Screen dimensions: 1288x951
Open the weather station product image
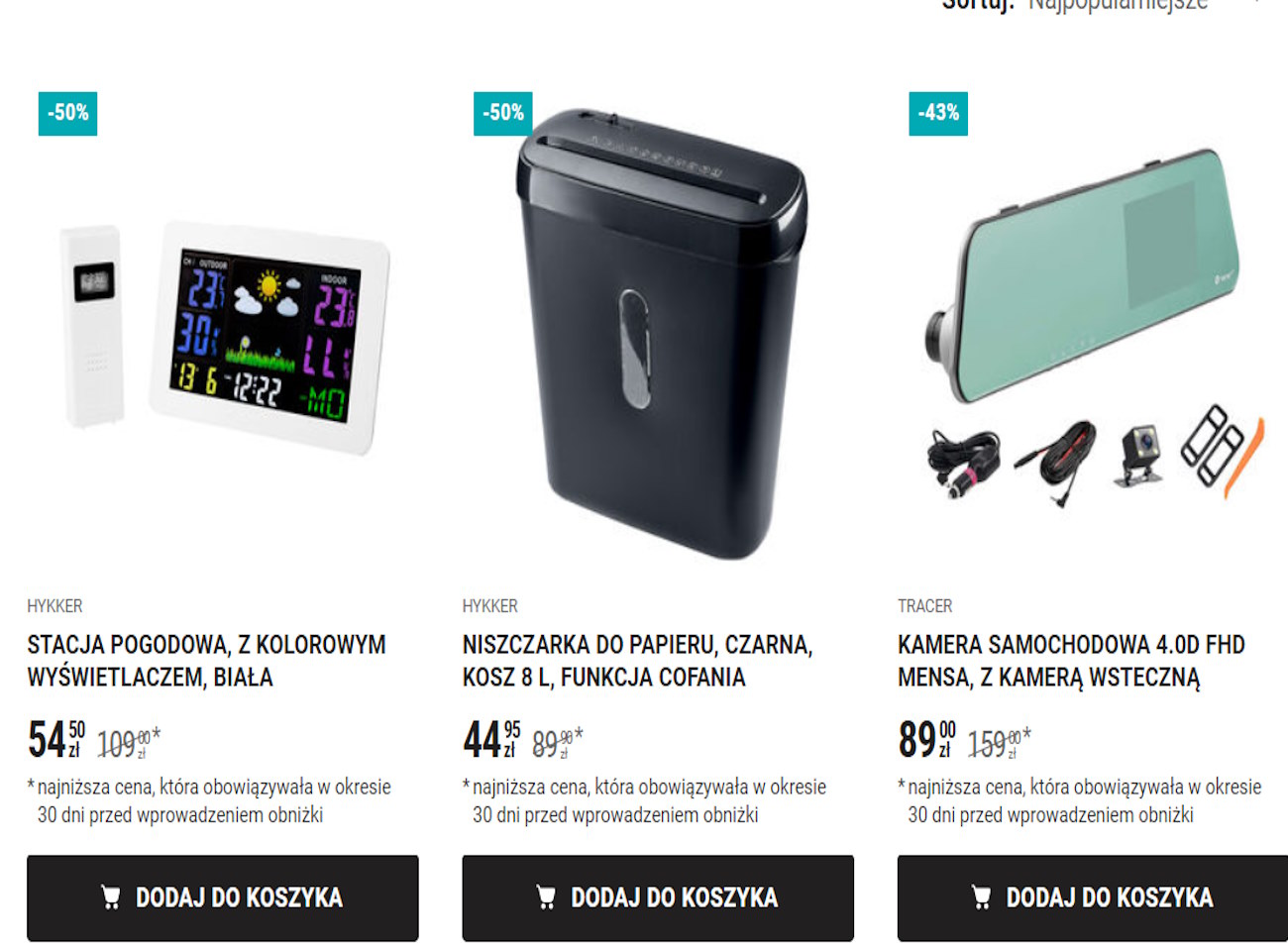[x=224, y=339]
